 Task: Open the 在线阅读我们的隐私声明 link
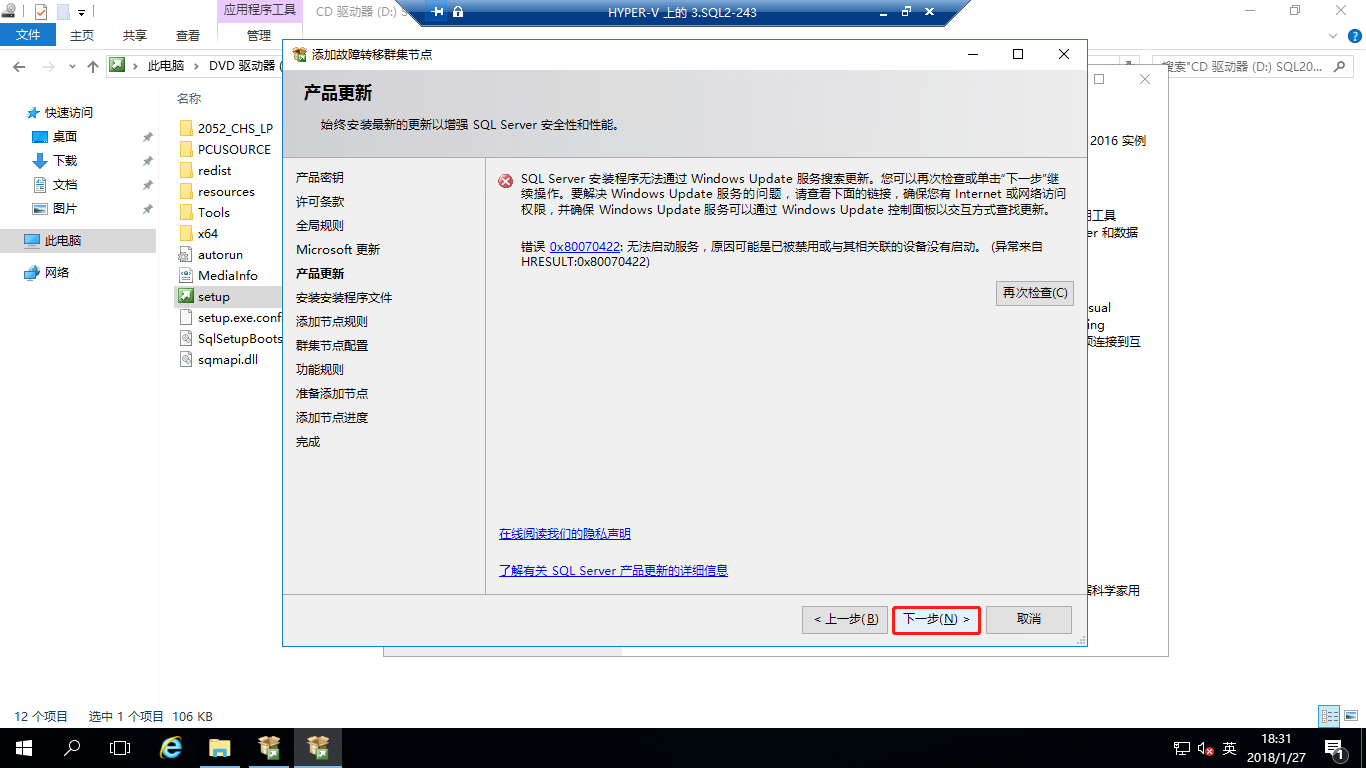(x=565, y=534)
